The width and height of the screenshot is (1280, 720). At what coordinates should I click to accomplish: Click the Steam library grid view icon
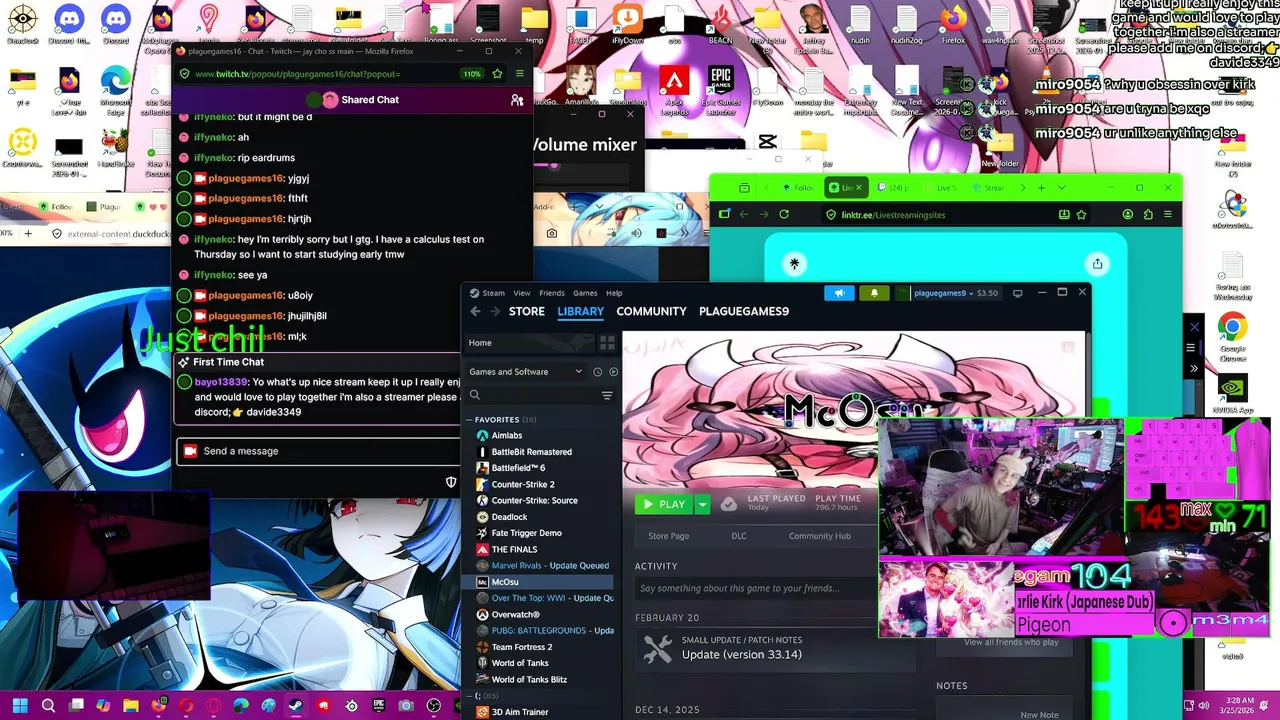tap(607, 343)
